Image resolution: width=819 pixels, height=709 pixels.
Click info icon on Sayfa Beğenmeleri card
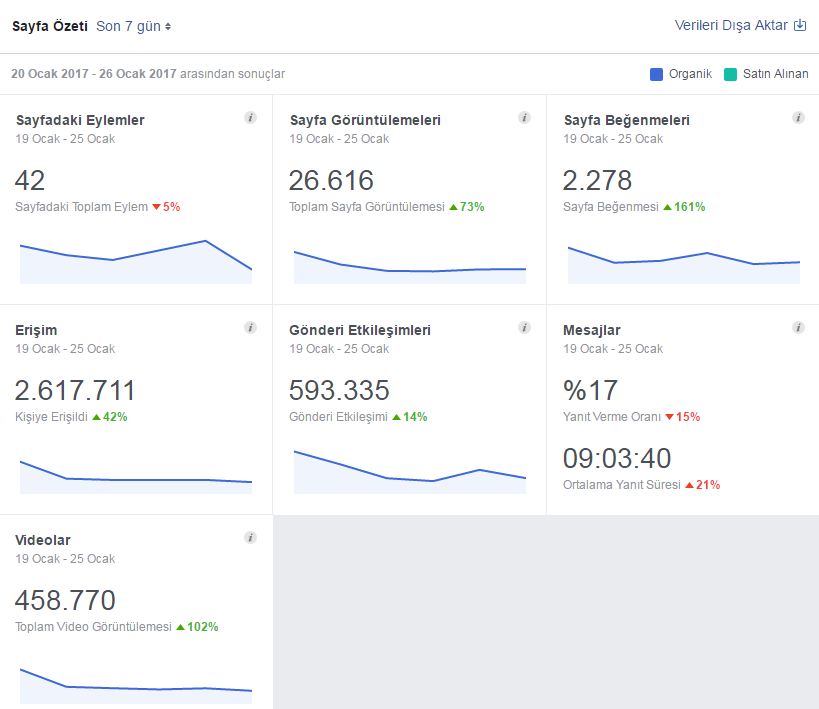coord(798,118)
